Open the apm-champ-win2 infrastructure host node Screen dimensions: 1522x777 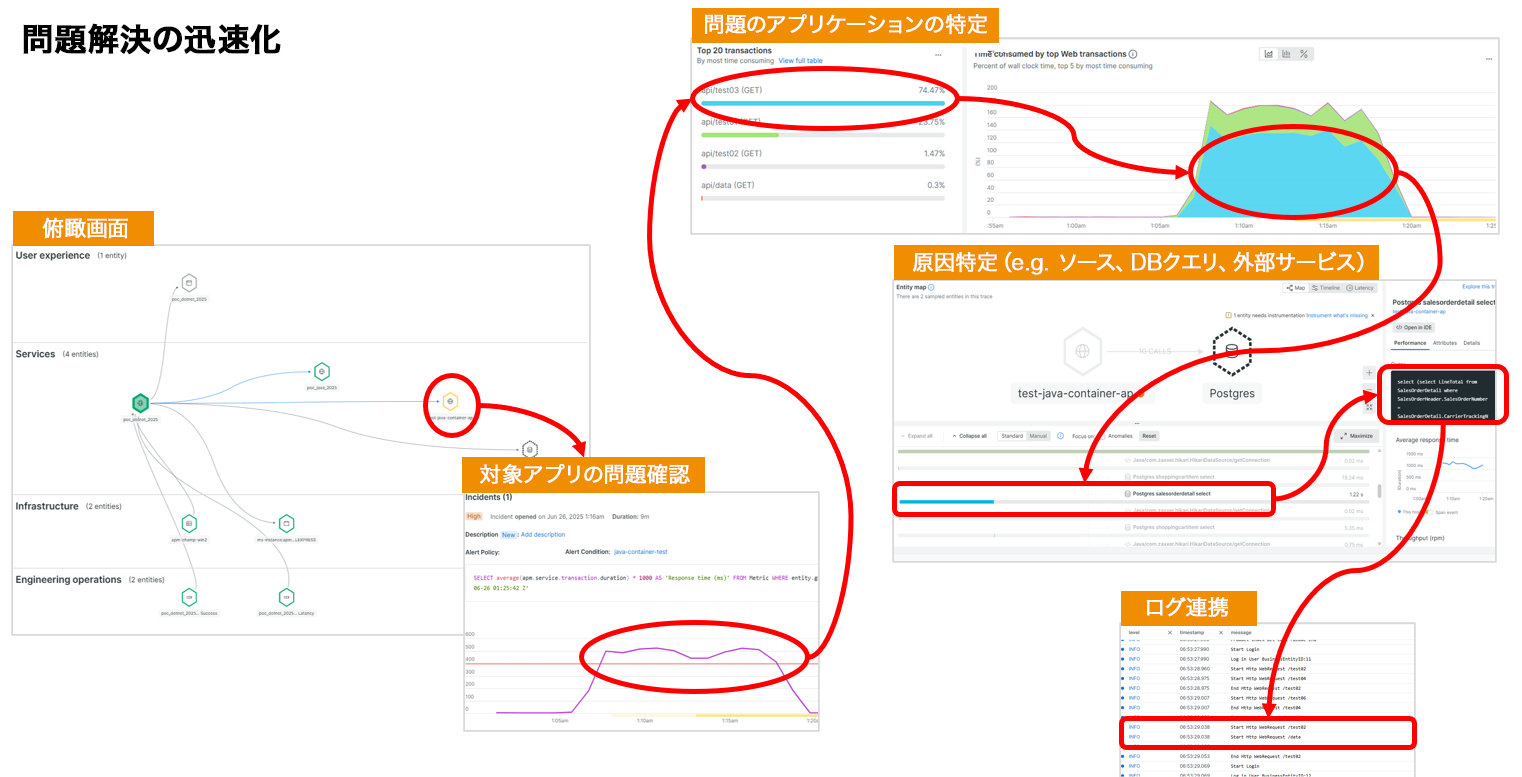pos(189,523)
